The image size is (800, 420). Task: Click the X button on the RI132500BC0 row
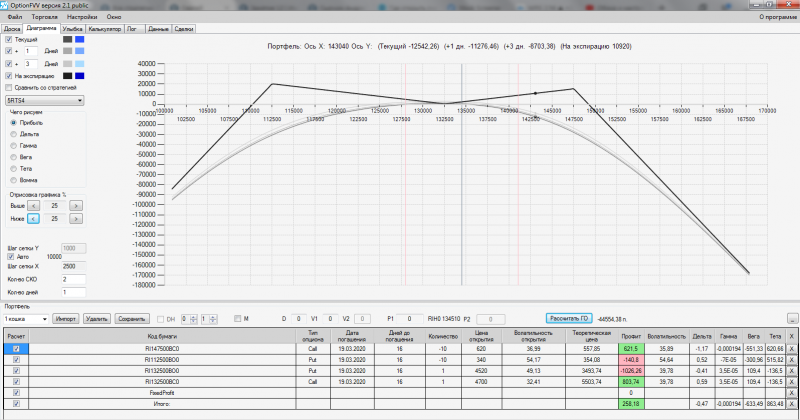[x=791, y=382]
